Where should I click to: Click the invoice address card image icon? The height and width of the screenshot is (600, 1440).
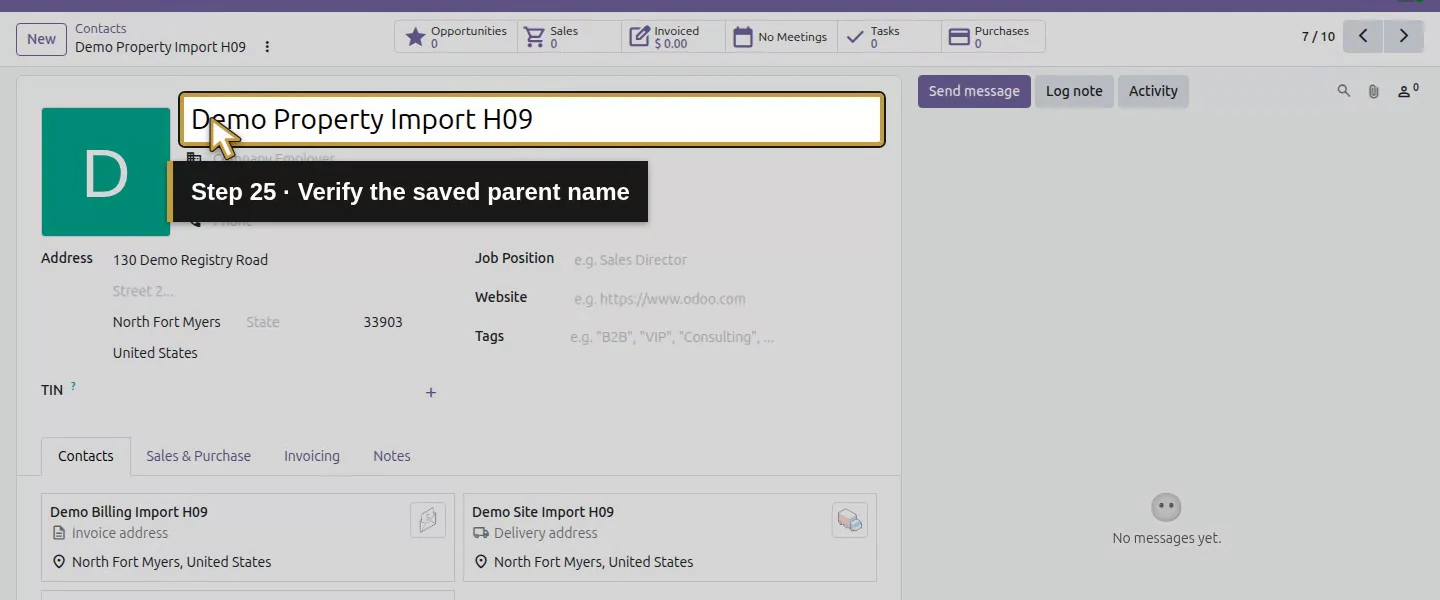[428, 520]
